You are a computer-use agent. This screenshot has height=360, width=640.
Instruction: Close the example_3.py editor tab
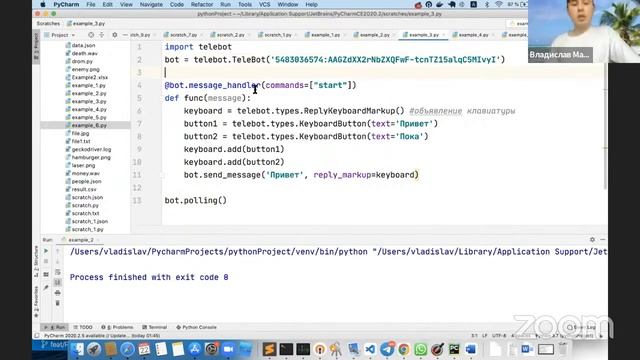(444, 35)
